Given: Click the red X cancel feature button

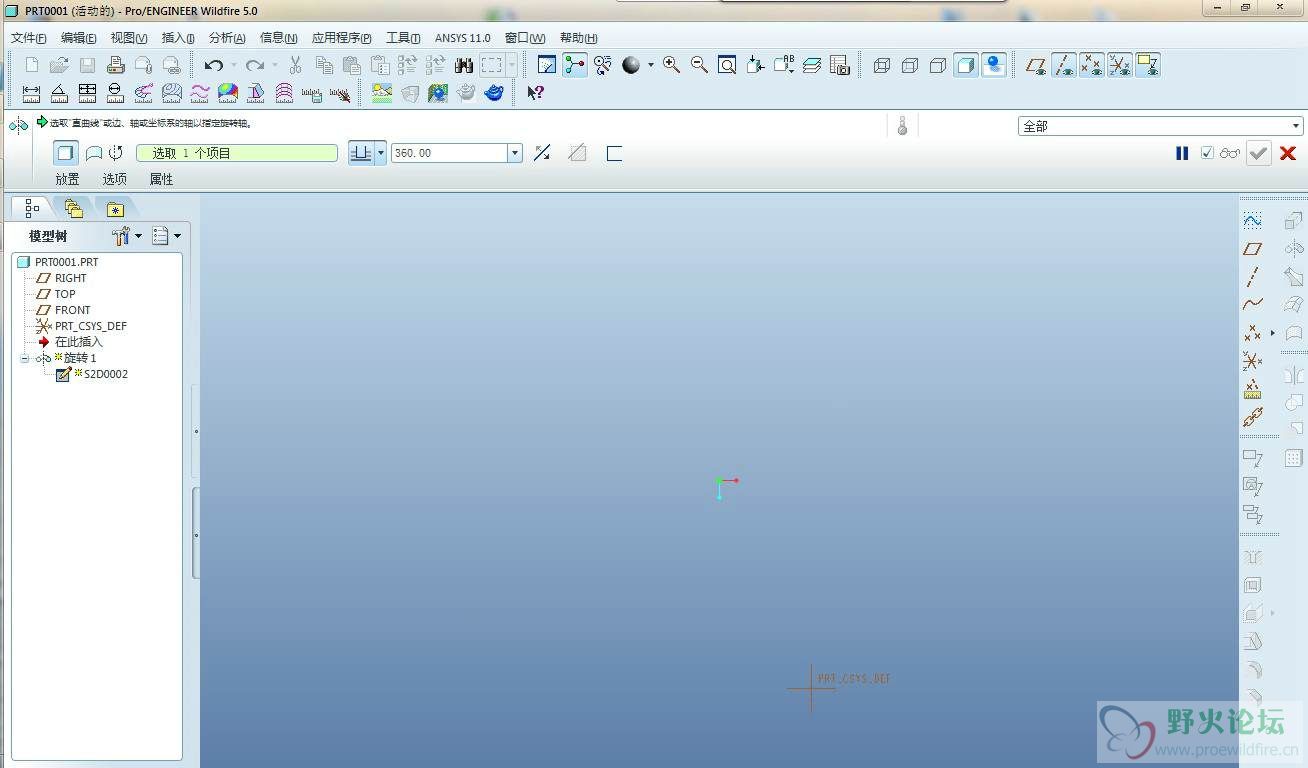Looking at the screenshot, I should click(x=1288, y=153).
